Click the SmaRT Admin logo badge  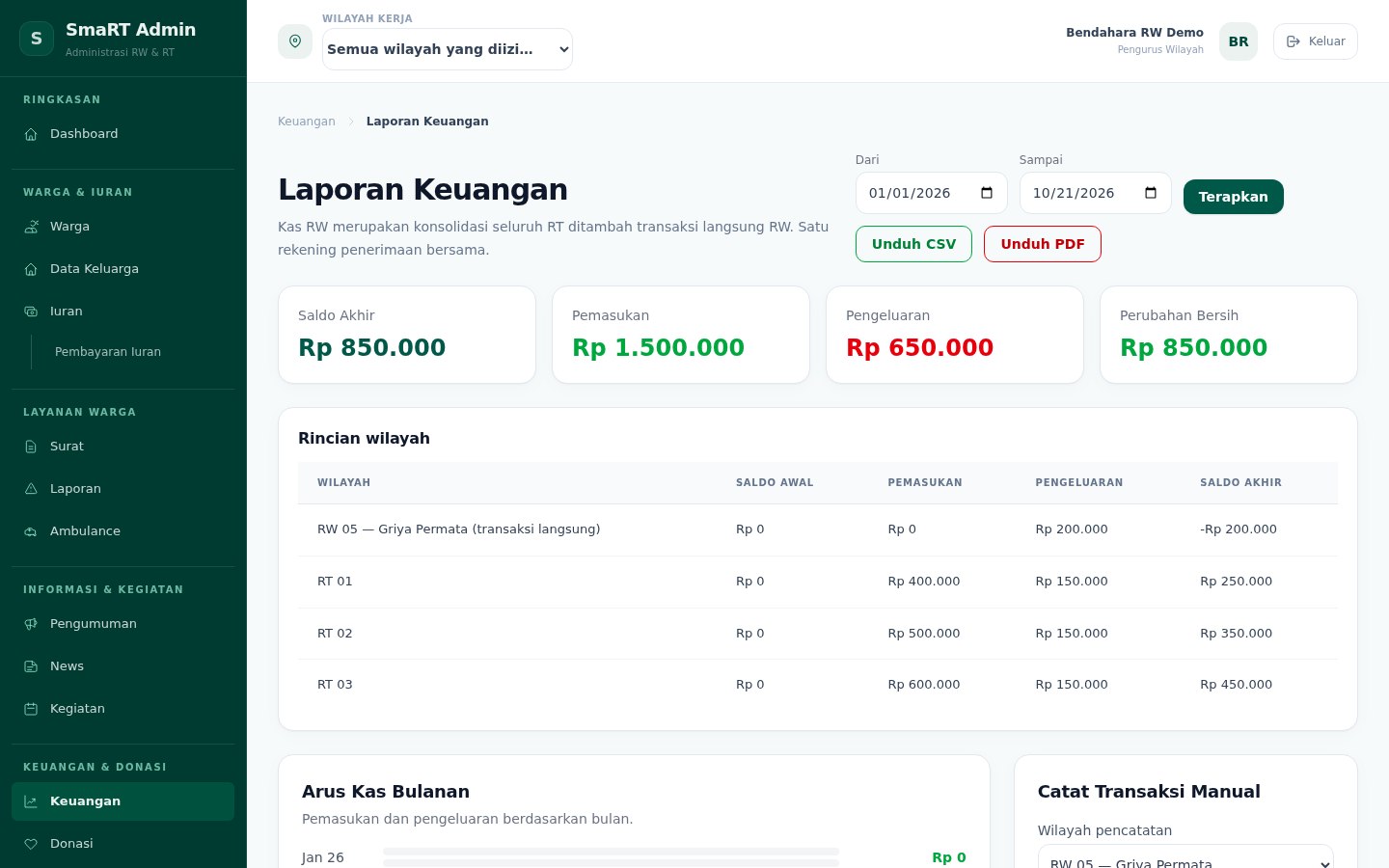tap(37, 39)
